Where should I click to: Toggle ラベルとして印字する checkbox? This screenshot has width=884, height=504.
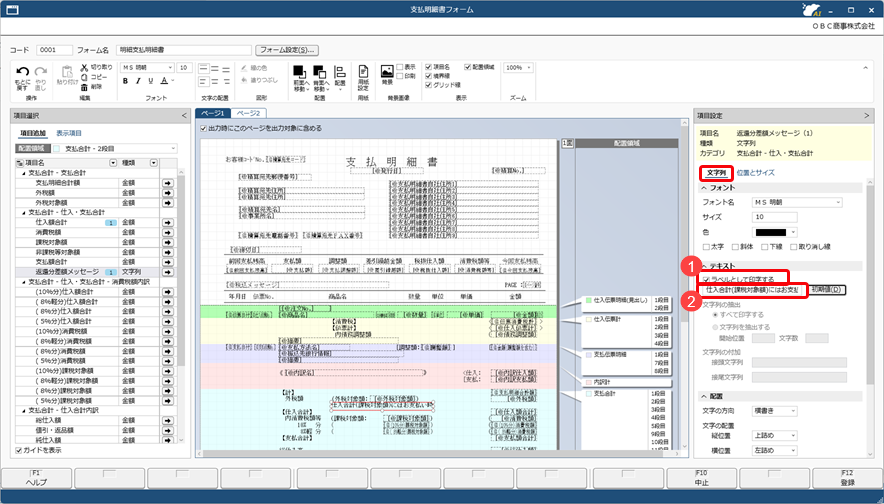click(x=706, y=280)
